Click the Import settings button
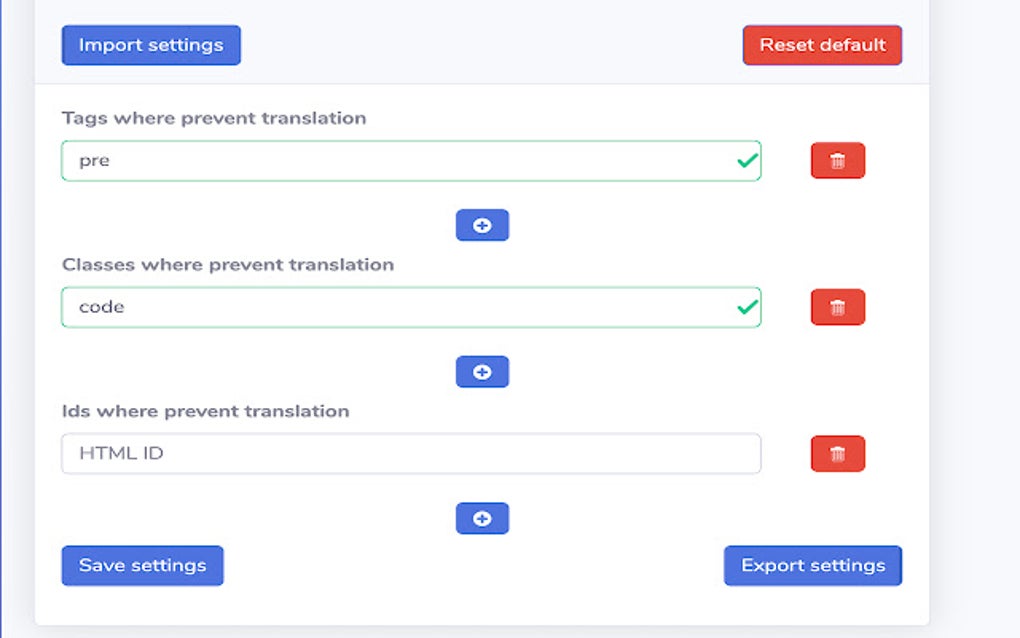 pos(150,44)
